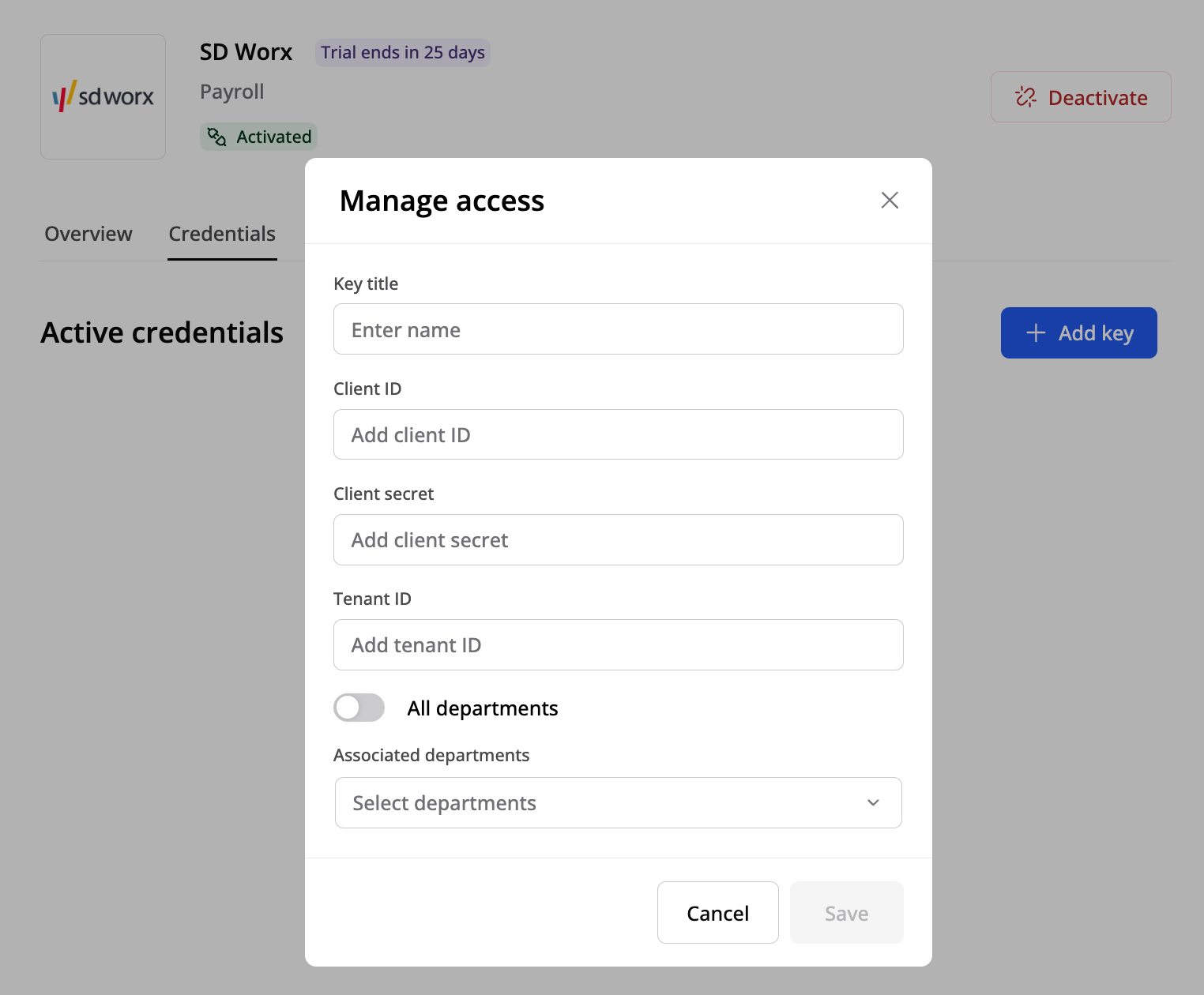Click the Save button

[x=846, y=913]
